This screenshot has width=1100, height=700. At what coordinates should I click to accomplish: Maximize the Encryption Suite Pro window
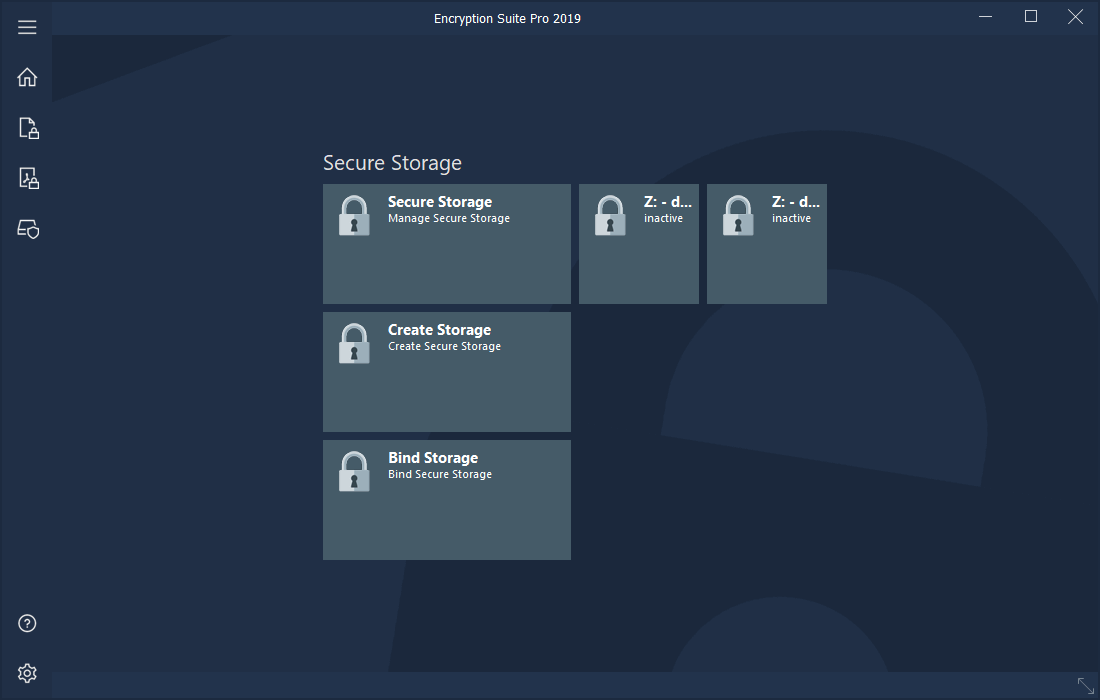click(1030, 16)
